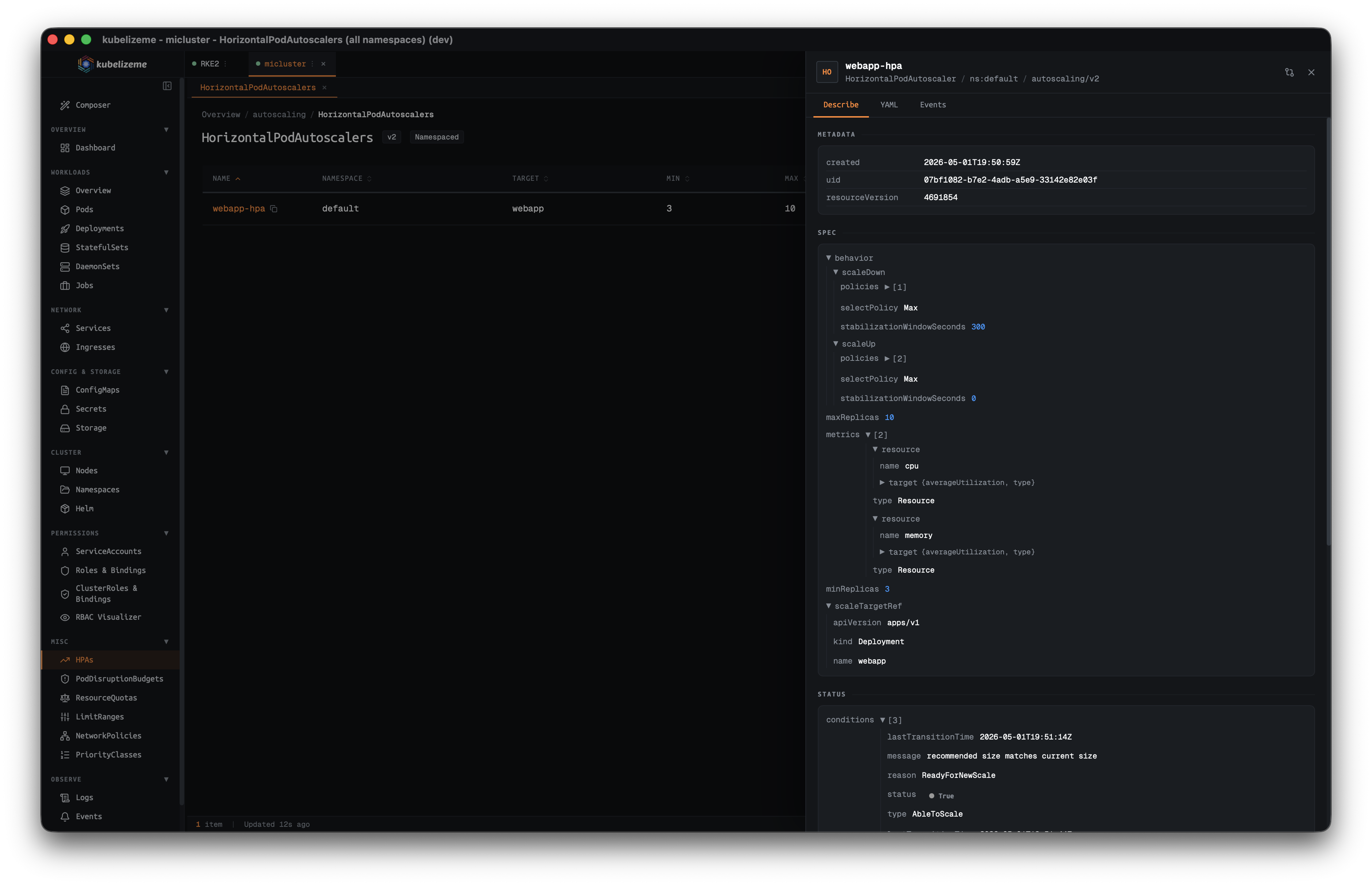Open Pods via its cube icon
Screen dimensions: 1372x886
tap(65, 209)
